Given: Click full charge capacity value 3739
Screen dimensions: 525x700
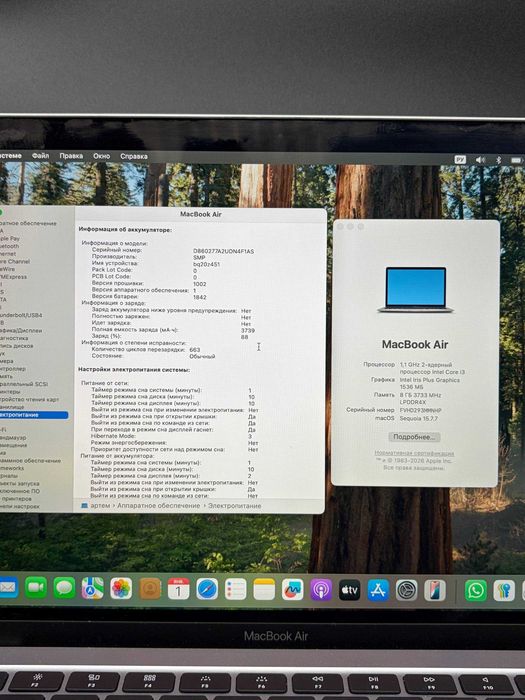Looking at the screenshot, I should (x=248, y=330).
